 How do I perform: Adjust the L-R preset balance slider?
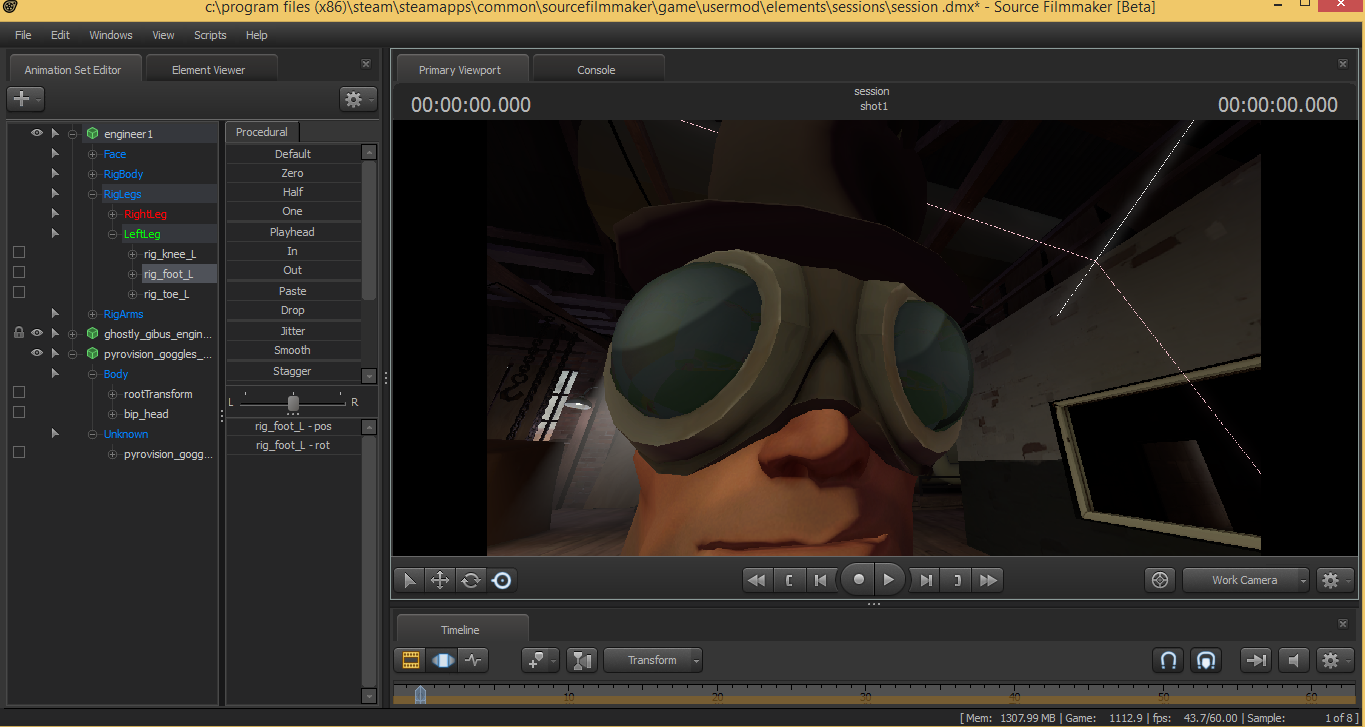click(293, 402)
